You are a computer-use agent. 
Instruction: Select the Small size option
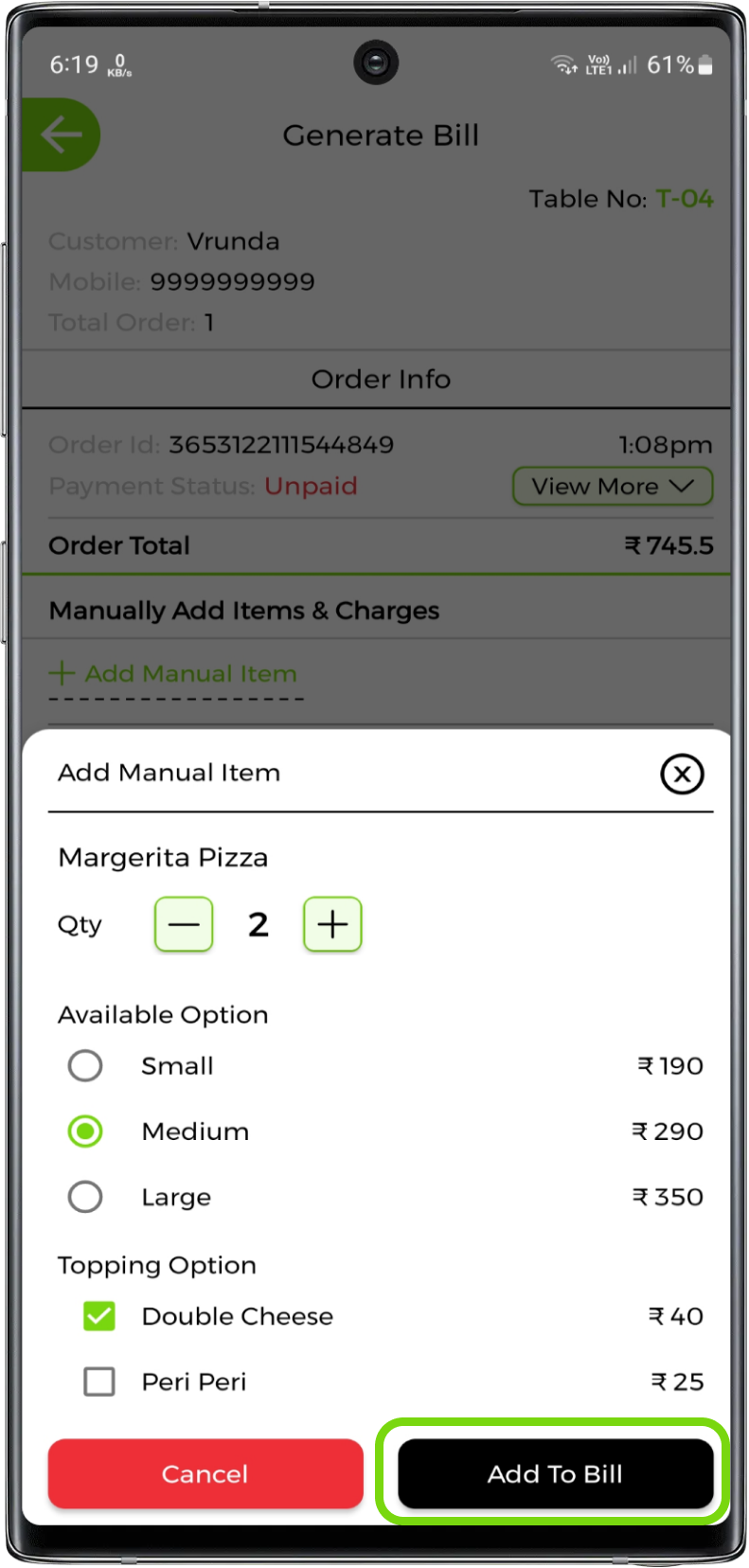[x=85, y=1065]
